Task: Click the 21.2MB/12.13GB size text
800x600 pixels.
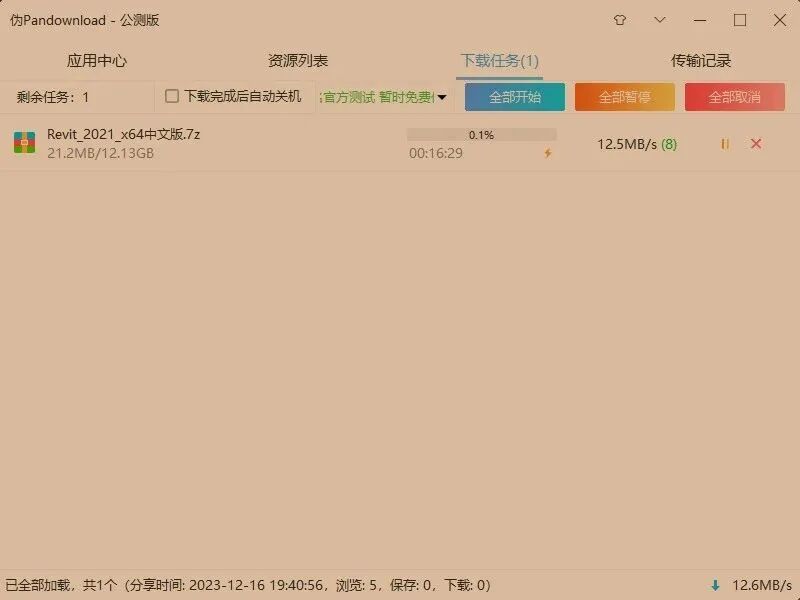Action: click(x=101, y=153)
